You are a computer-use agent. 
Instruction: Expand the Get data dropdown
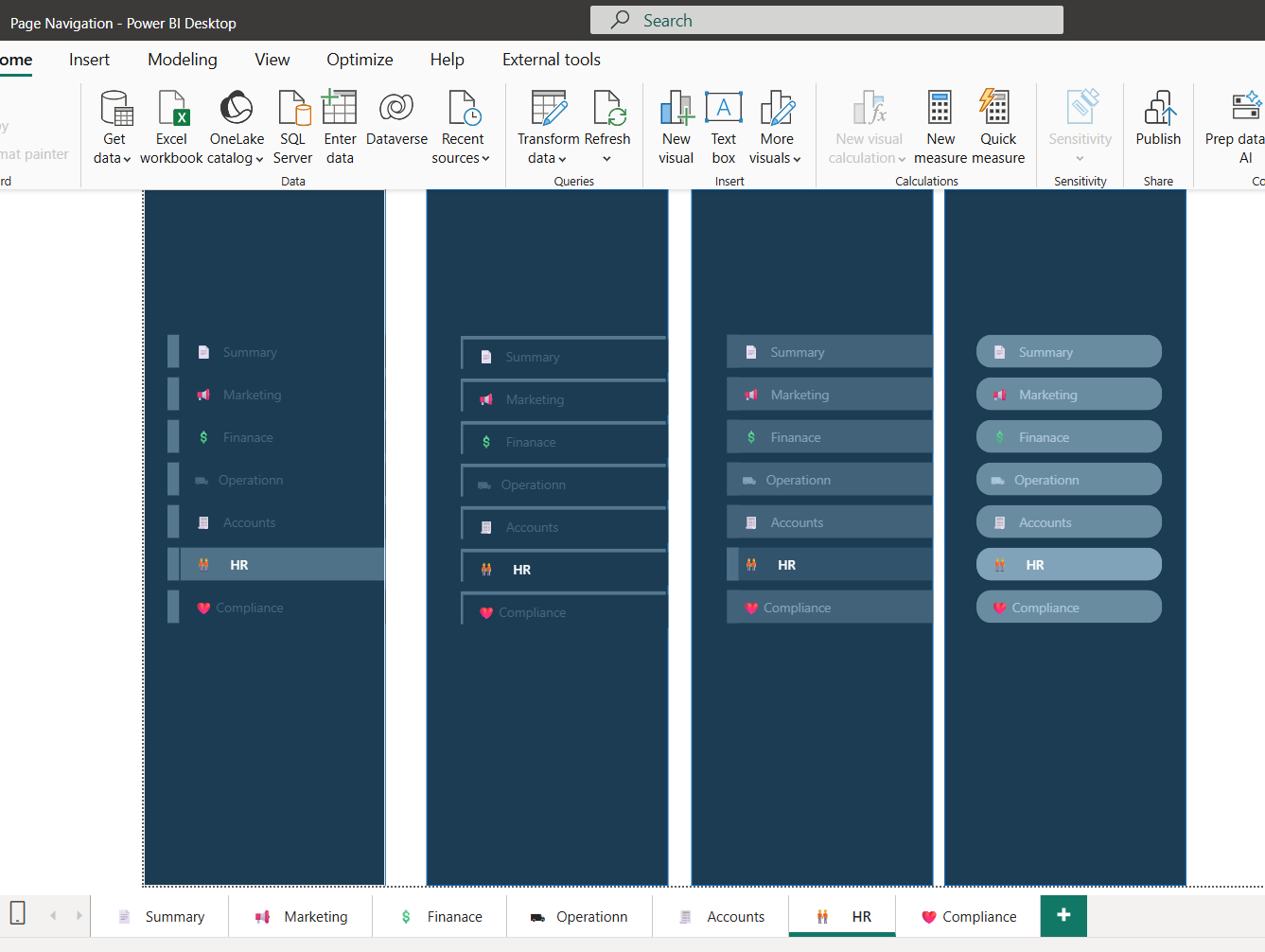[113, 158]
